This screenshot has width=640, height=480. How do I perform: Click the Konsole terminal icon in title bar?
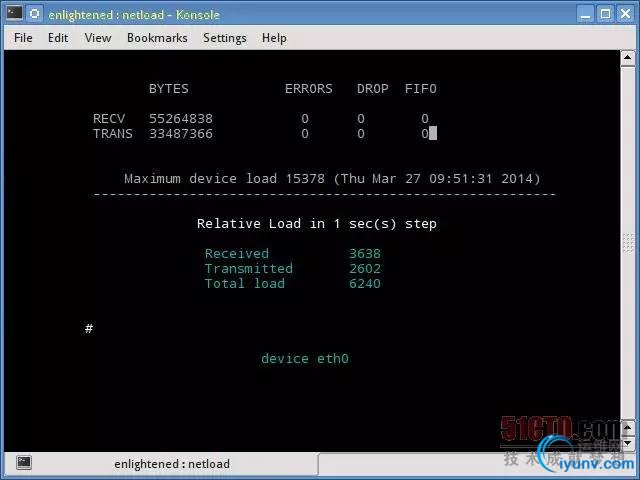tap(14, 13)
